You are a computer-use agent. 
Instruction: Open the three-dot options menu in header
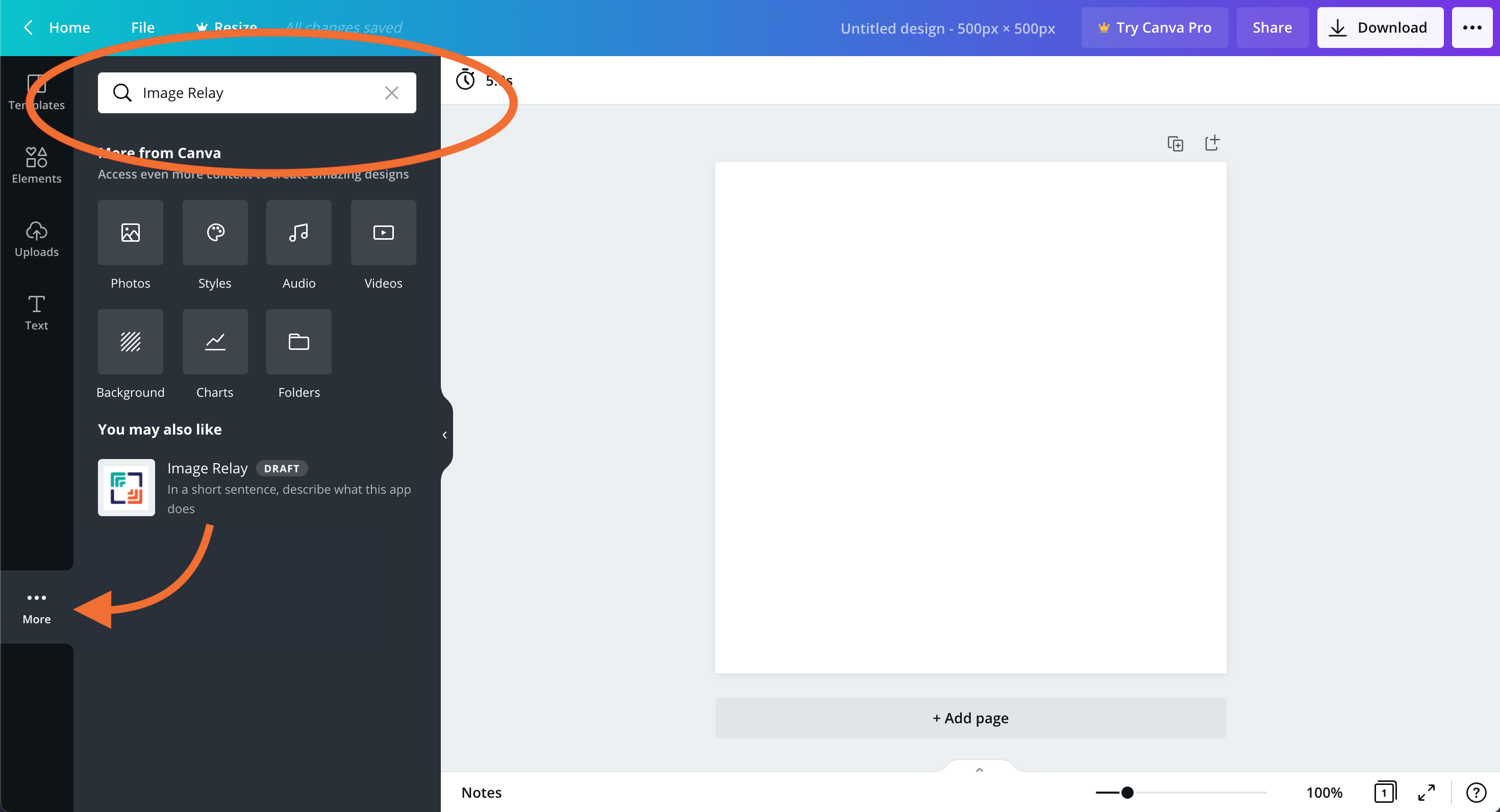pyautogui.click(x=1471, y=28)
